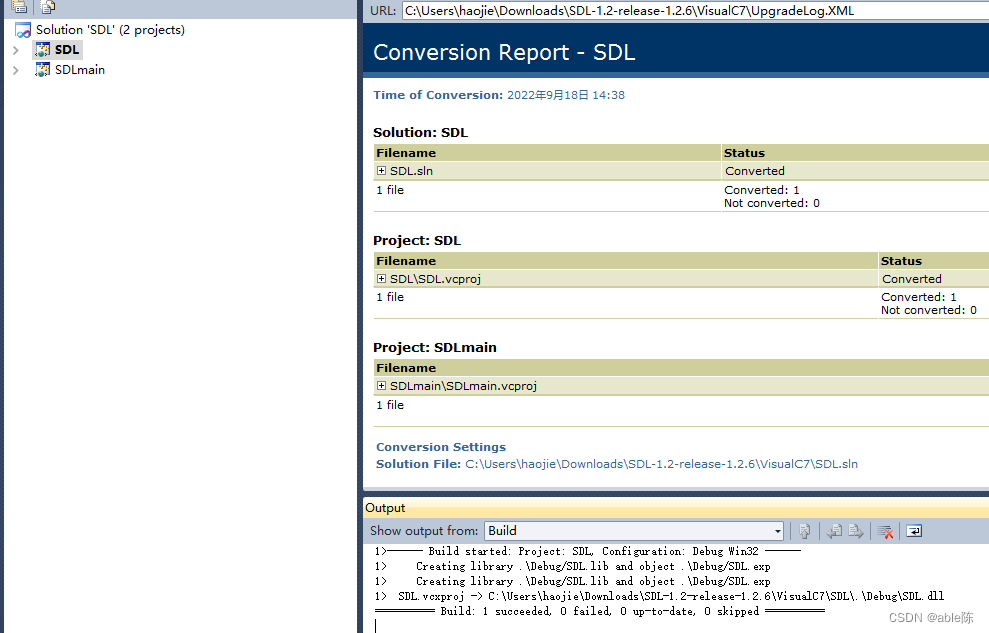Click the 'Solution: SDL' heading
Image resolution: width=989 pixels, height=633 pixels.
click(420, 132)
